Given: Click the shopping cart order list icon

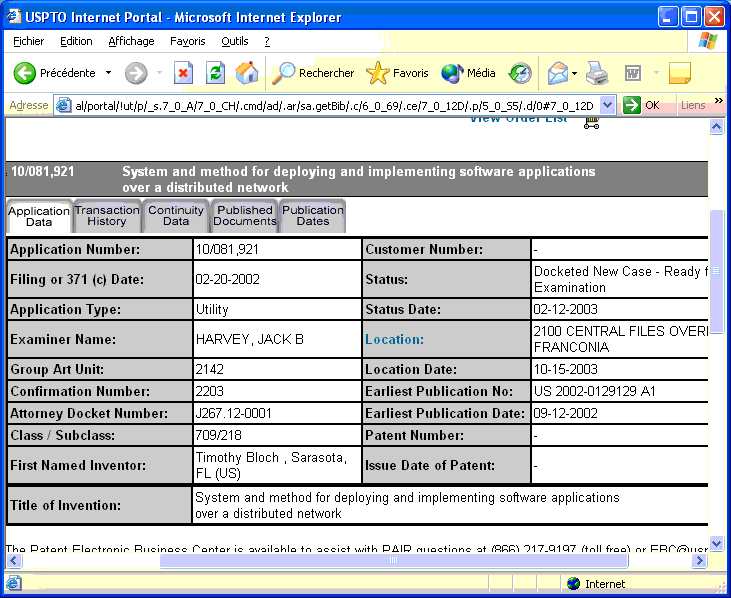Looking at the screenshot, I should [x=591, y=123].
